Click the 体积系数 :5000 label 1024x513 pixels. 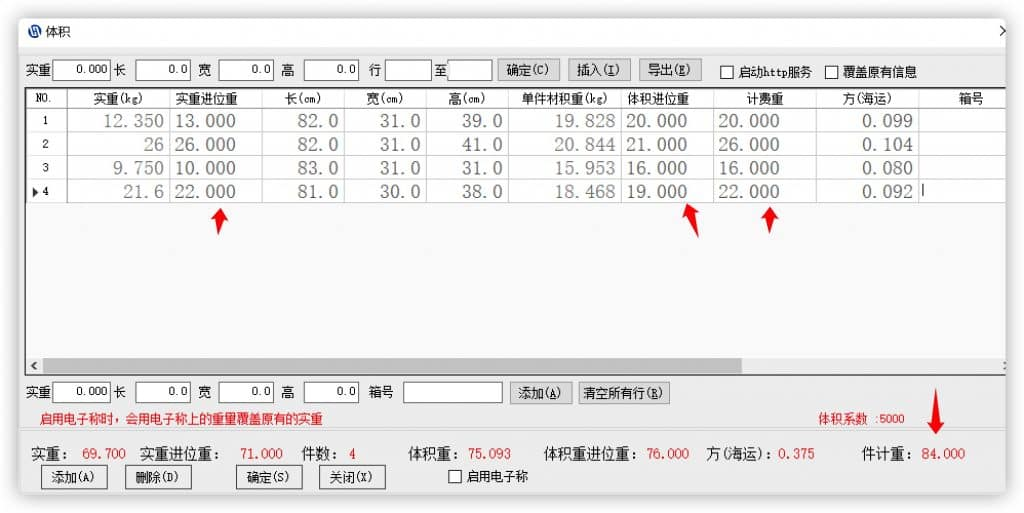click(861, 419)
